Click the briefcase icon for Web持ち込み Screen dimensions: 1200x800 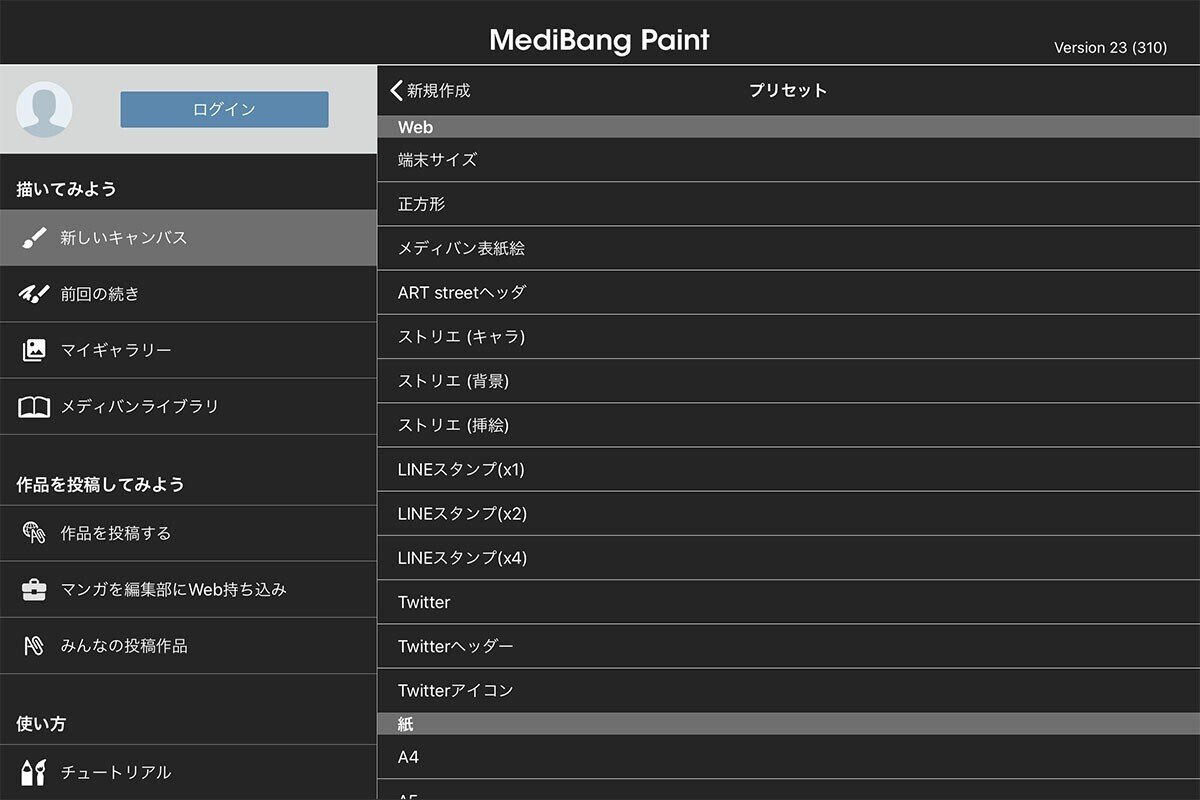[x=34, y=589]
